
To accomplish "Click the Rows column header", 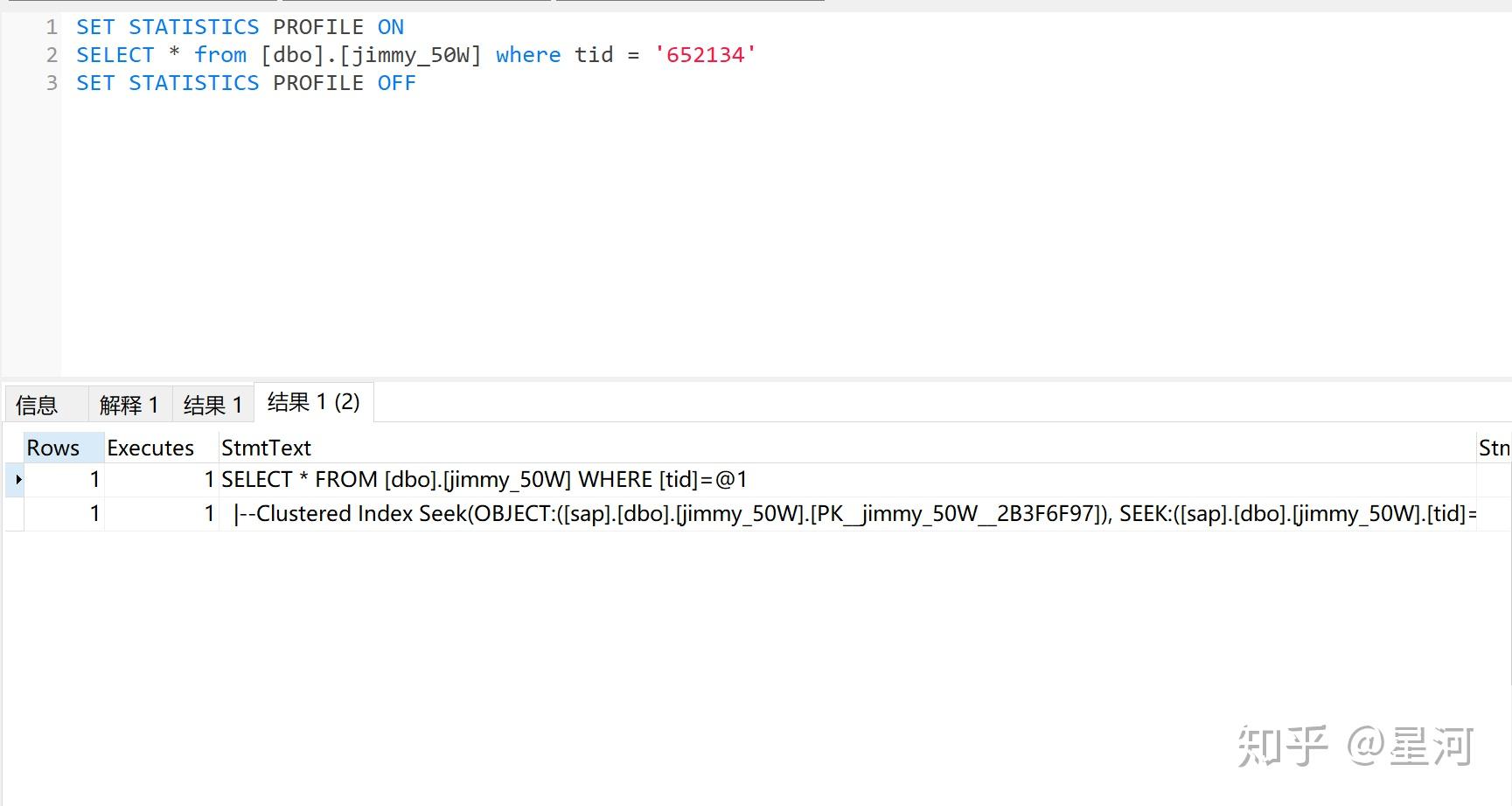I will pyautogui.click(x=64, y=448).
